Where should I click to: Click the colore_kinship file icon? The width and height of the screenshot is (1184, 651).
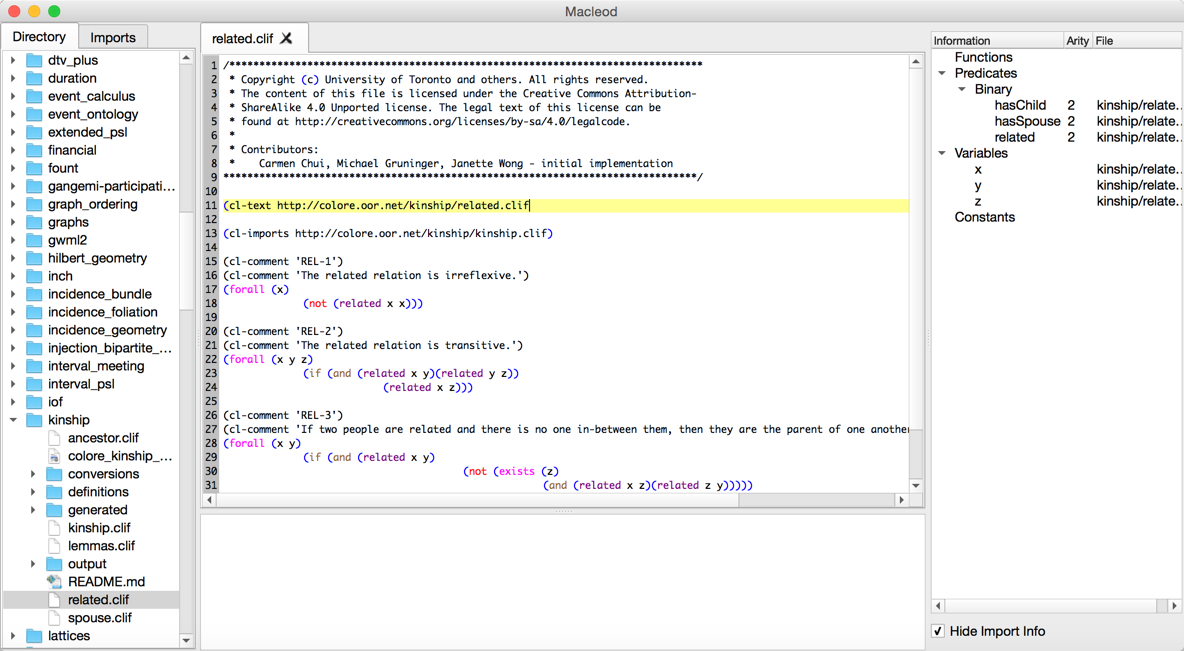54,456
